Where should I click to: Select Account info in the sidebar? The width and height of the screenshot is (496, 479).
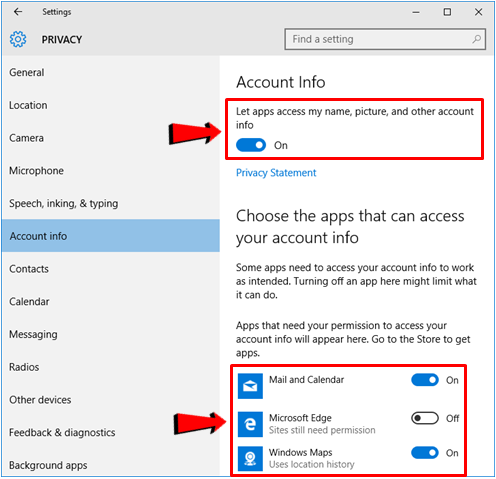click(111, 236)
